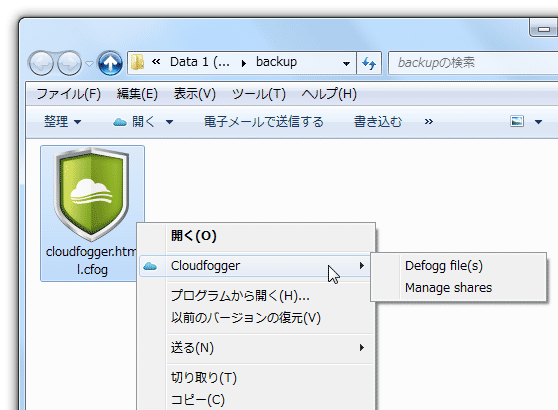
Task: Open the 表示(V) menu
Action: [x=195, y=94]
